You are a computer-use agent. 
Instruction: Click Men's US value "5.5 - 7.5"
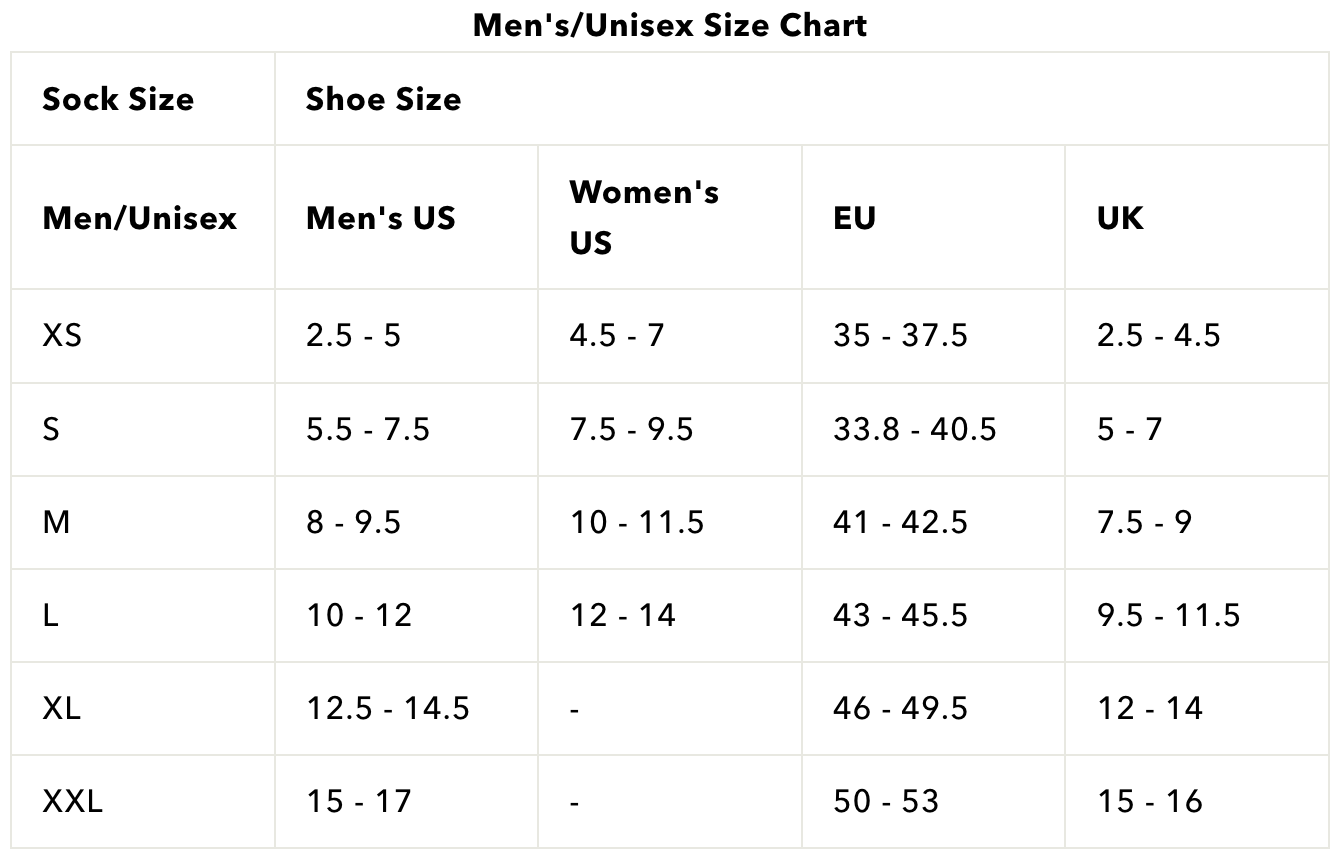pyautogui.click(x=367, y=429)
